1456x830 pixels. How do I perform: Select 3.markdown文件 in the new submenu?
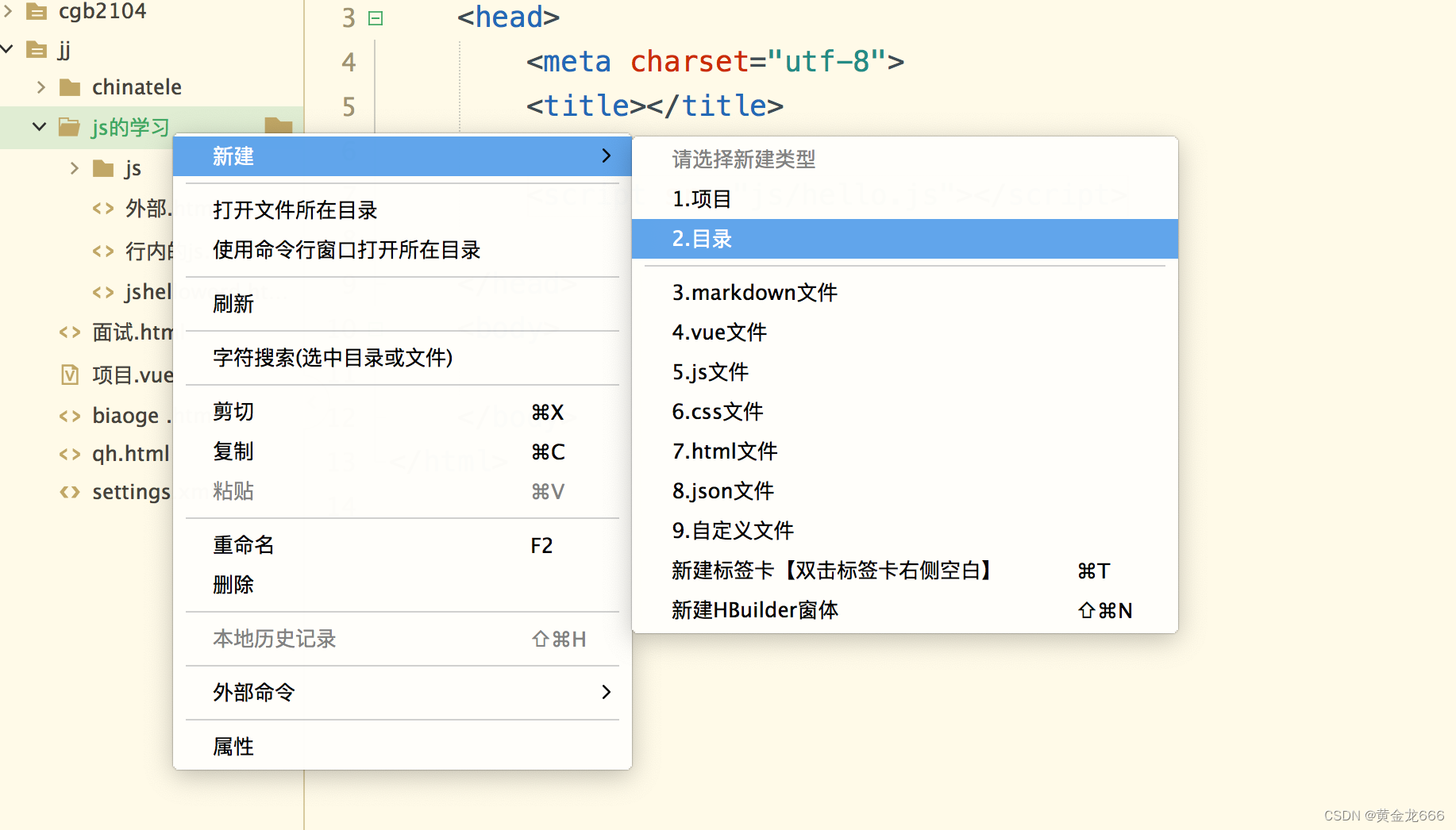(x=905, y=293)
